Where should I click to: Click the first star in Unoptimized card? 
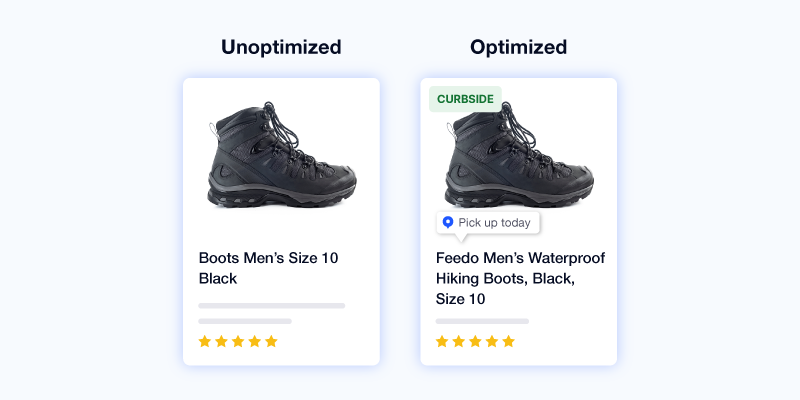click(x=205, y=341)
